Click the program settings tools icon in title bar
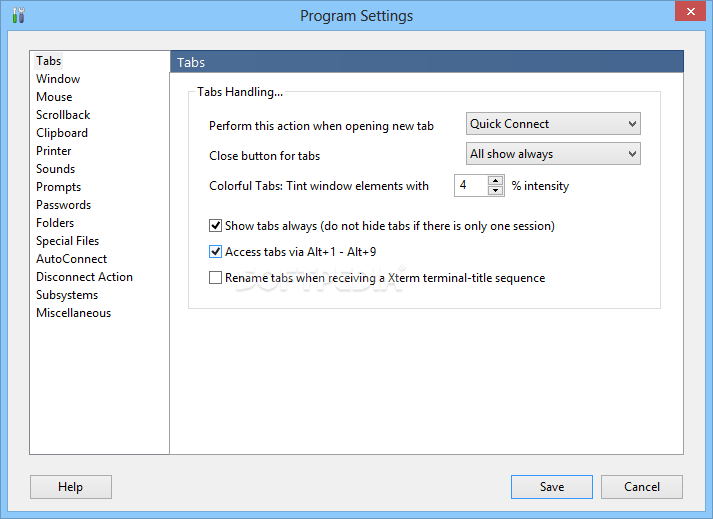This screenshot has width=713, height=519. click(x=19, y=15)
